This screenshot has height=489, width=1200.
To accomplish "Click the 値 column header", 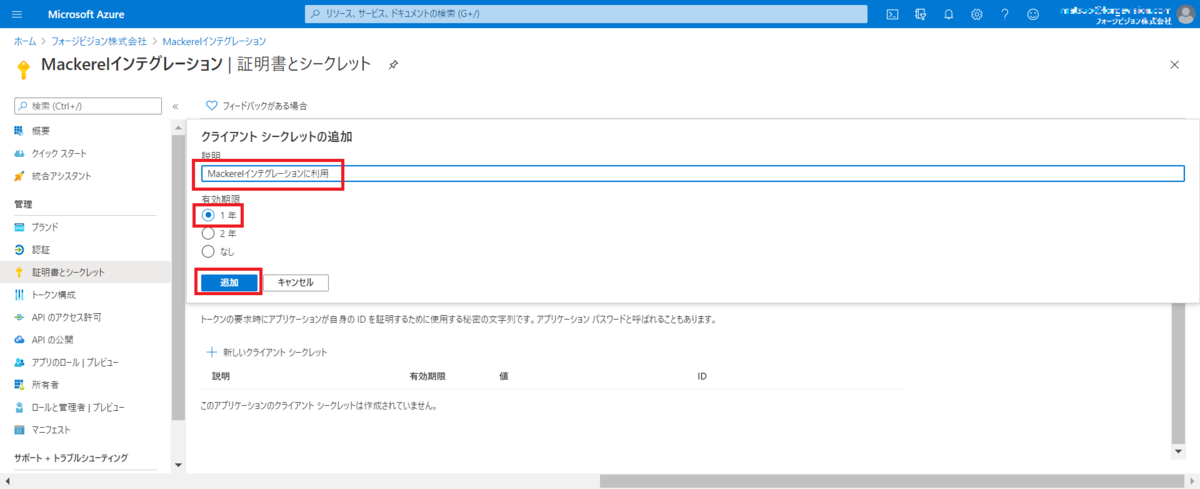I will [x=503, y=376].
